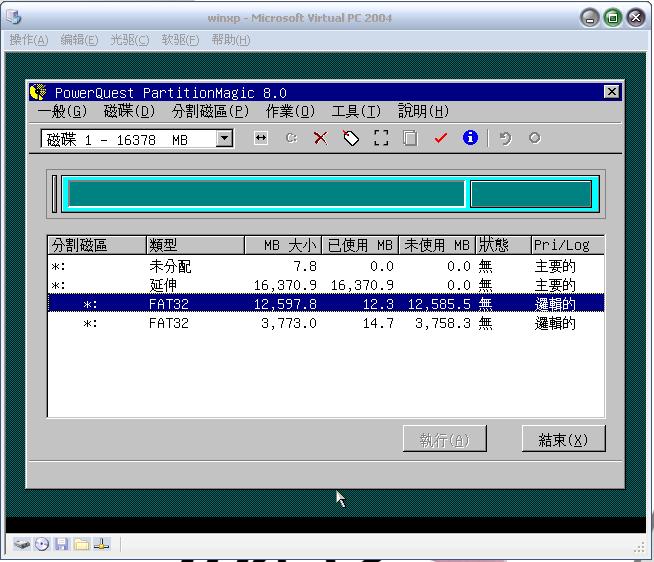Click the 分割磁區 column header
The height and width of the screenshot is (562, 654).
click(97, 245)
